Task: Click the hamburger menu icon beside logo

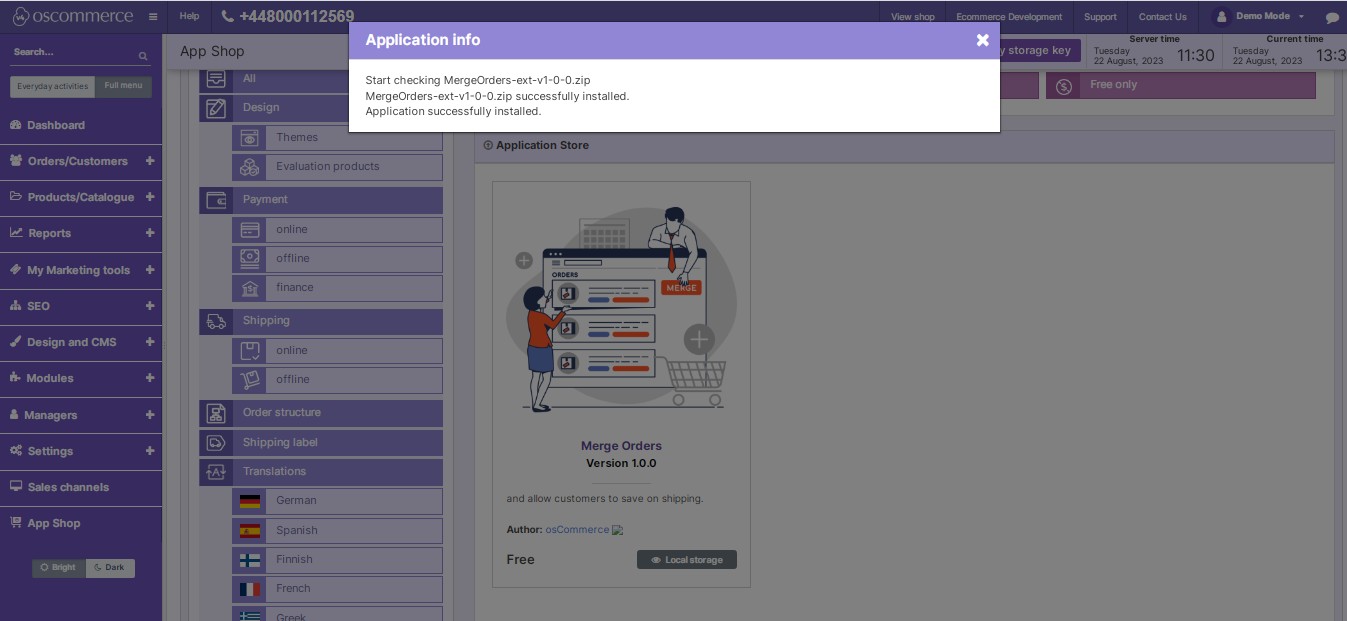Action: (x=153, y=17)
